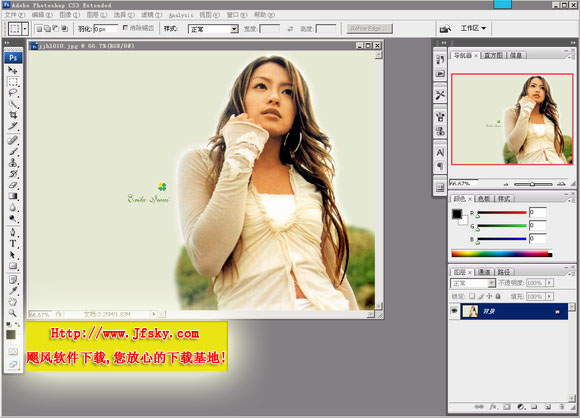
Task: Select the Type tool
Action: [x=13, y=243]
